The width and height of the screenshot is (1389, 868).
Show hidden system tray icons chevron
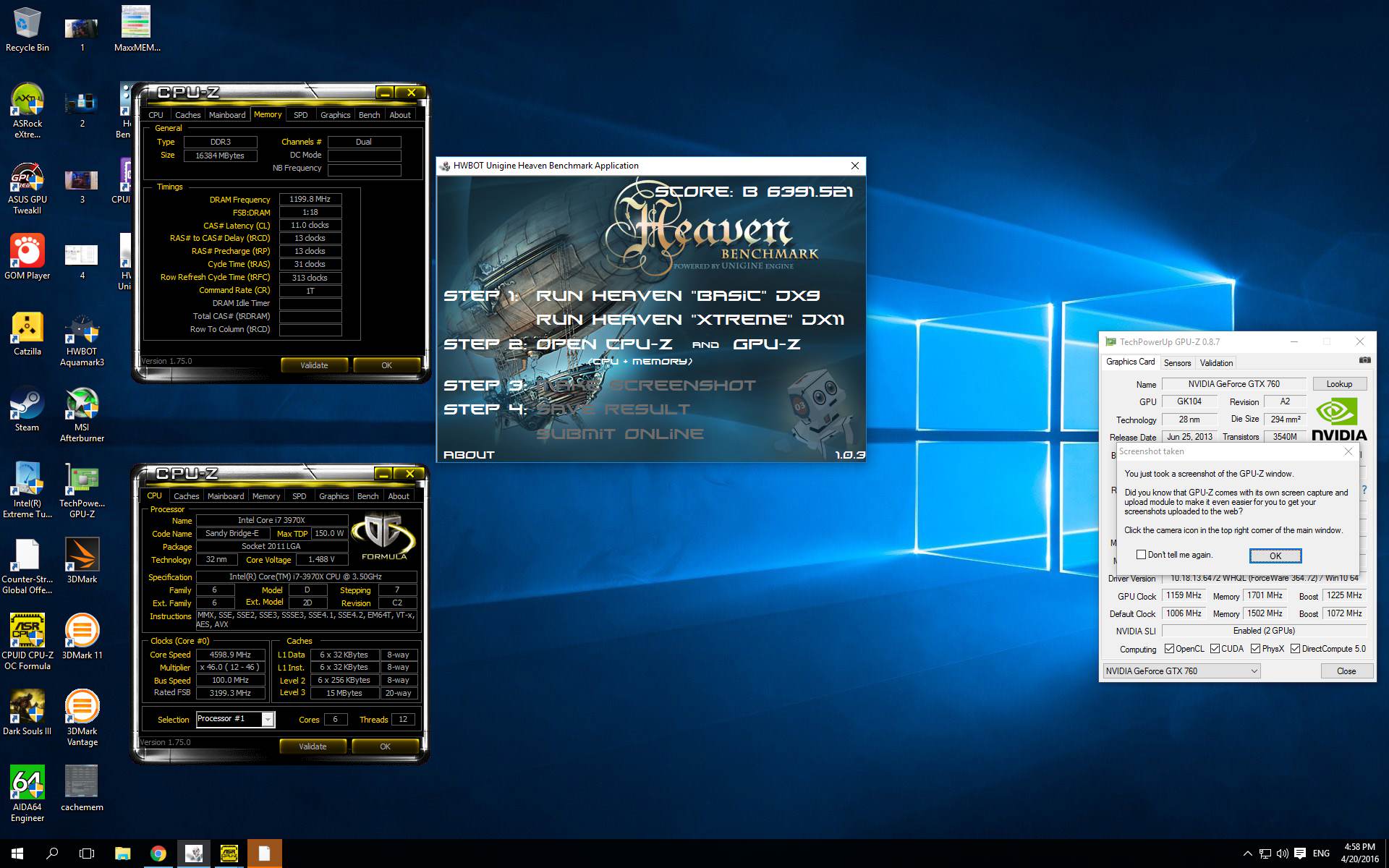tap(1247, 854)
